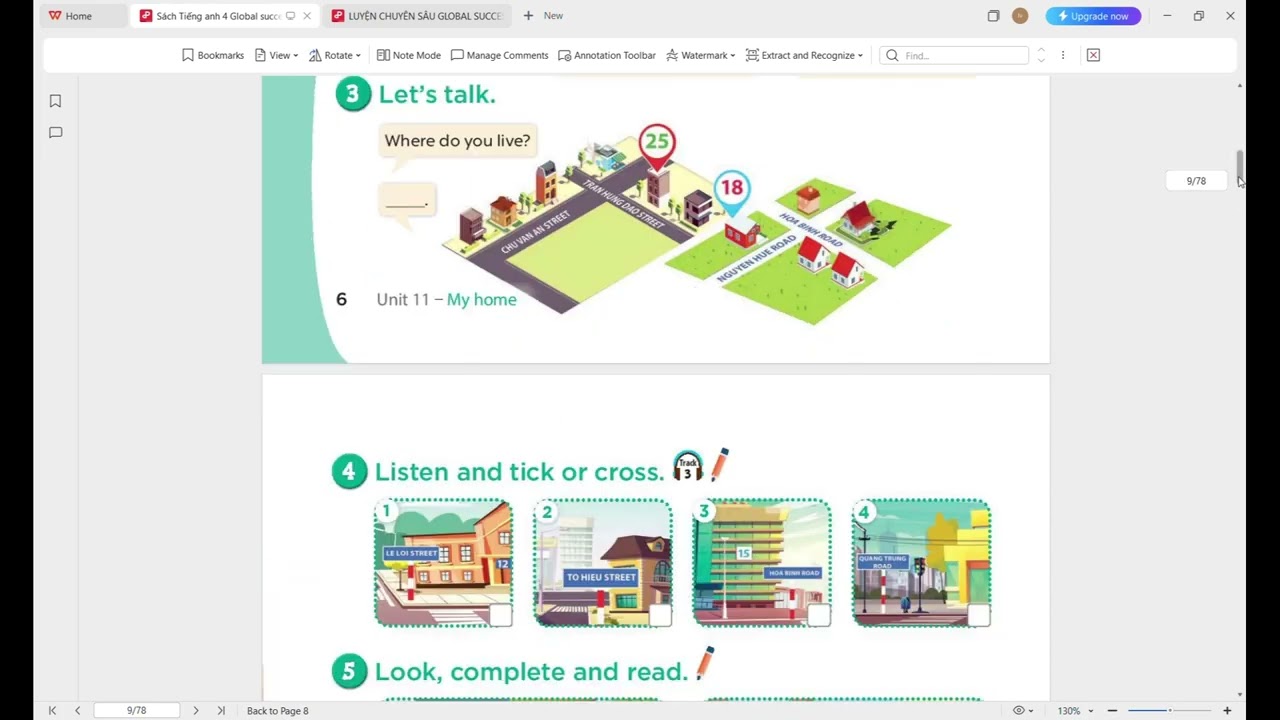Close the toolbar with the X box icon
1280x720 pixels.
(1093, 56)
